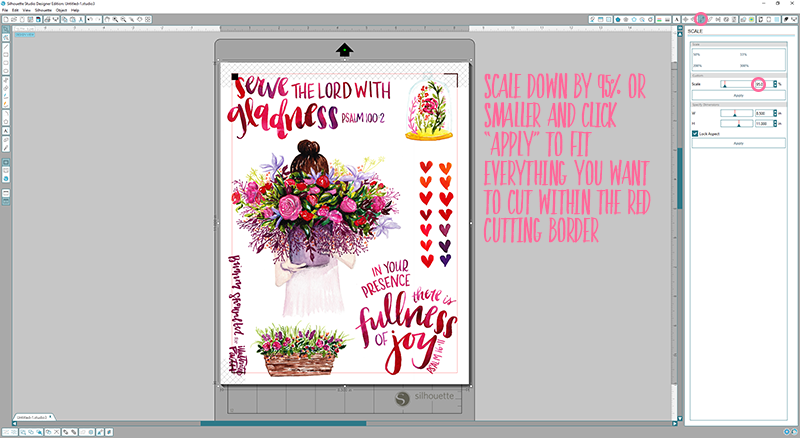Click the Copy icon
The height and width of the screenshot is (438, 800).
click(x=65, y=19)
